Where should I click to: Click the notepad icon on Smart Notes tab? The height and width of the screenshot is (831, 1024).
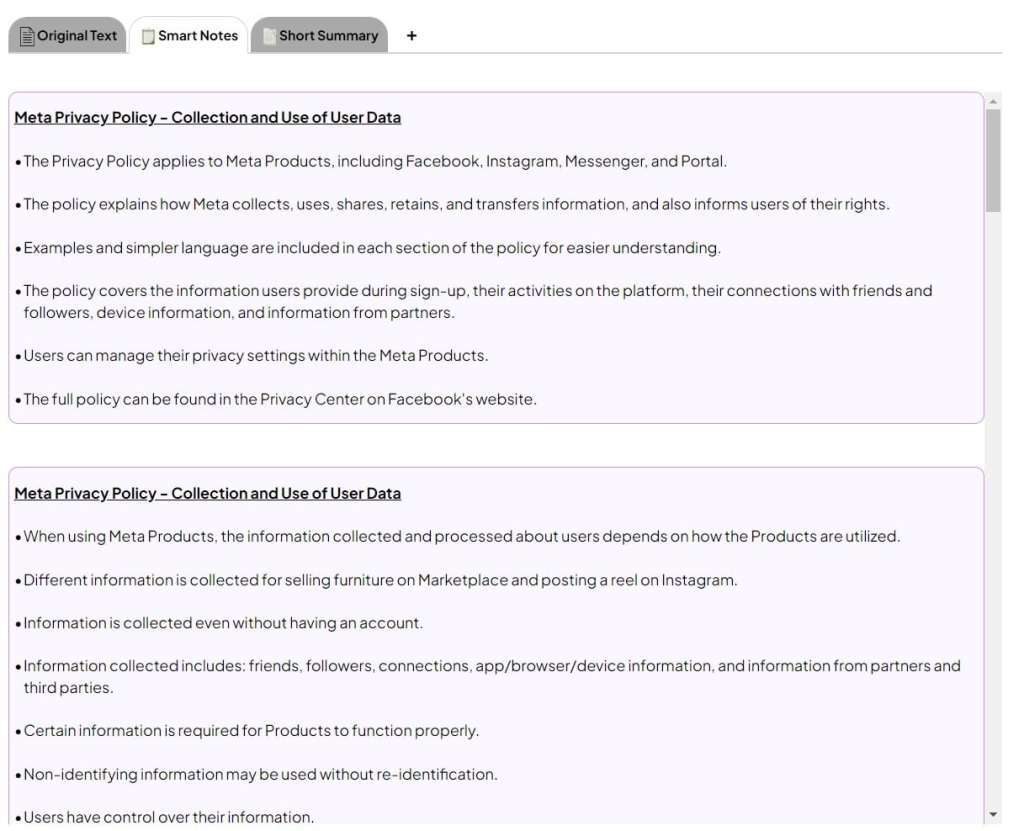148,36
